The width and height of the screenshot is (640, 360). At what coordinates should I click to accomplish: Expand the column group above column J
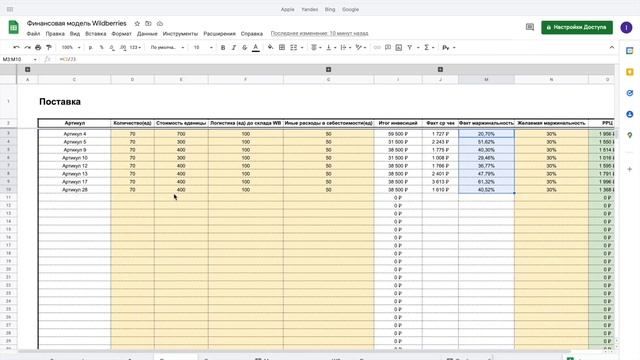440,69
